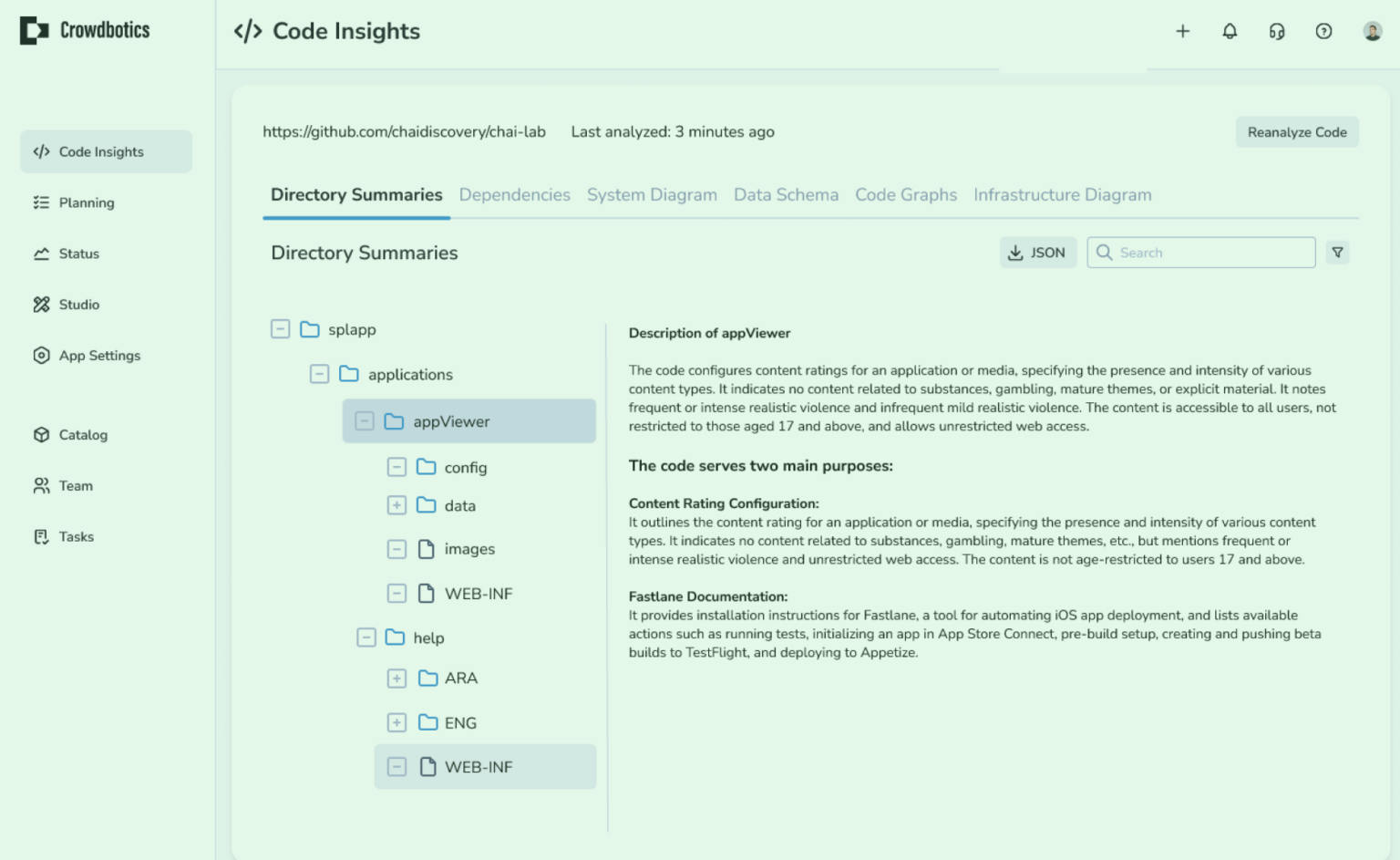The height and width of the screenshot is (860, 1400).
Task: Open App Settings in sidebar
Action: coord(99,356)
